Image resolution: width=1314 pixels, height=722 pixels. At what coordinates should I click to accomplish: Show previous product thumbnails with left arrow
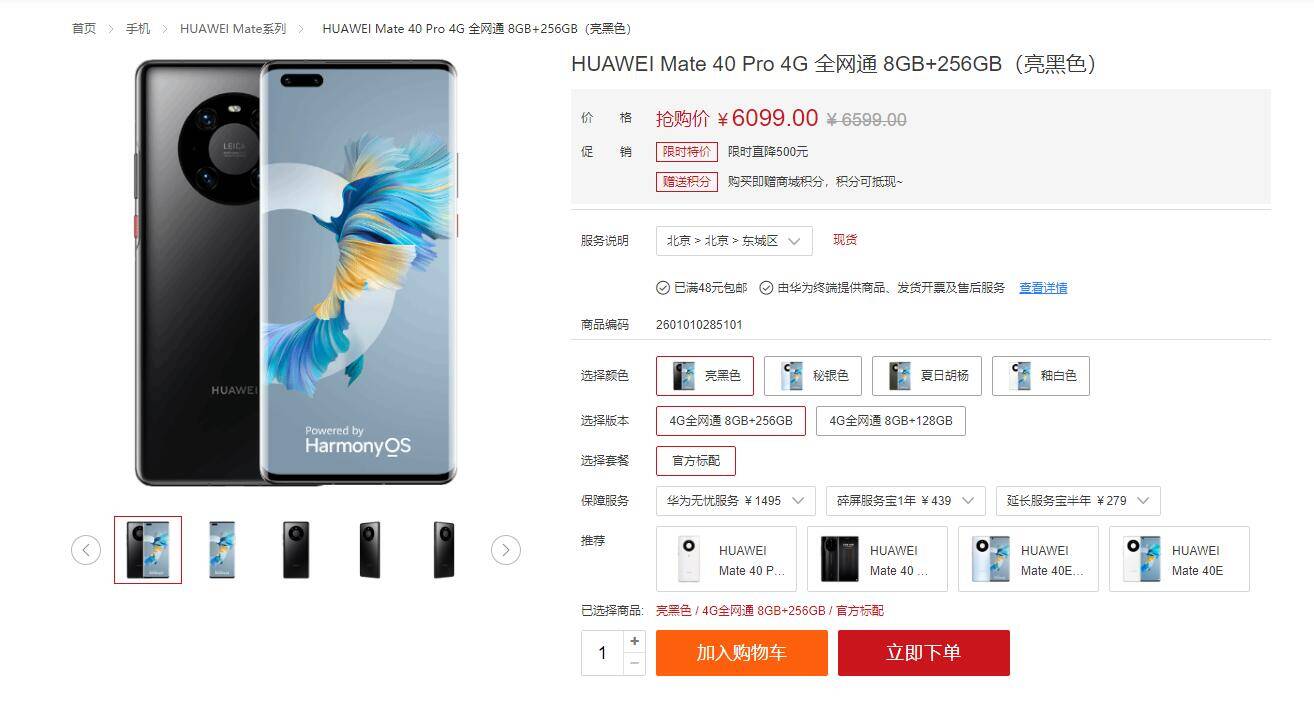(x=86, y=550)
